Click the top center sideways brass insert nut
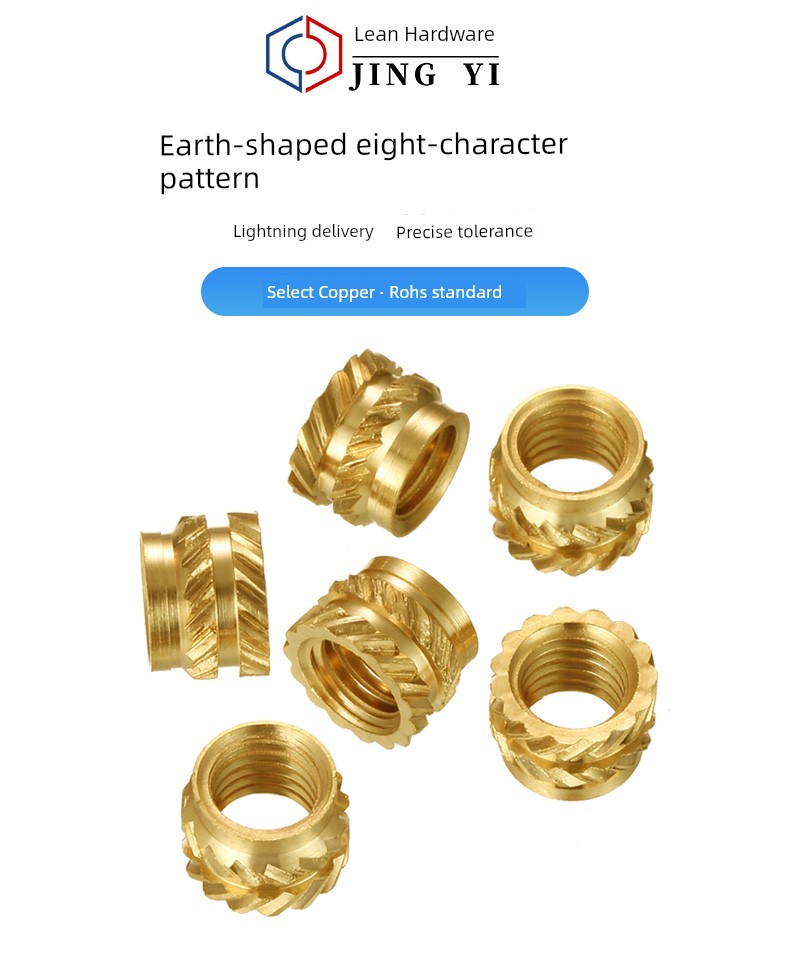 pos(378,442)
